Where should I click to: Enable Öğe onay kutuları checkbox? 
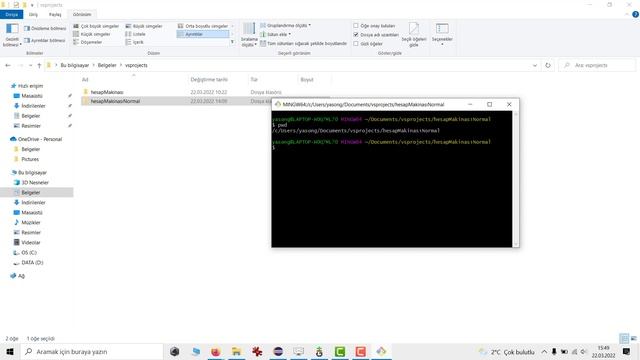356,26
